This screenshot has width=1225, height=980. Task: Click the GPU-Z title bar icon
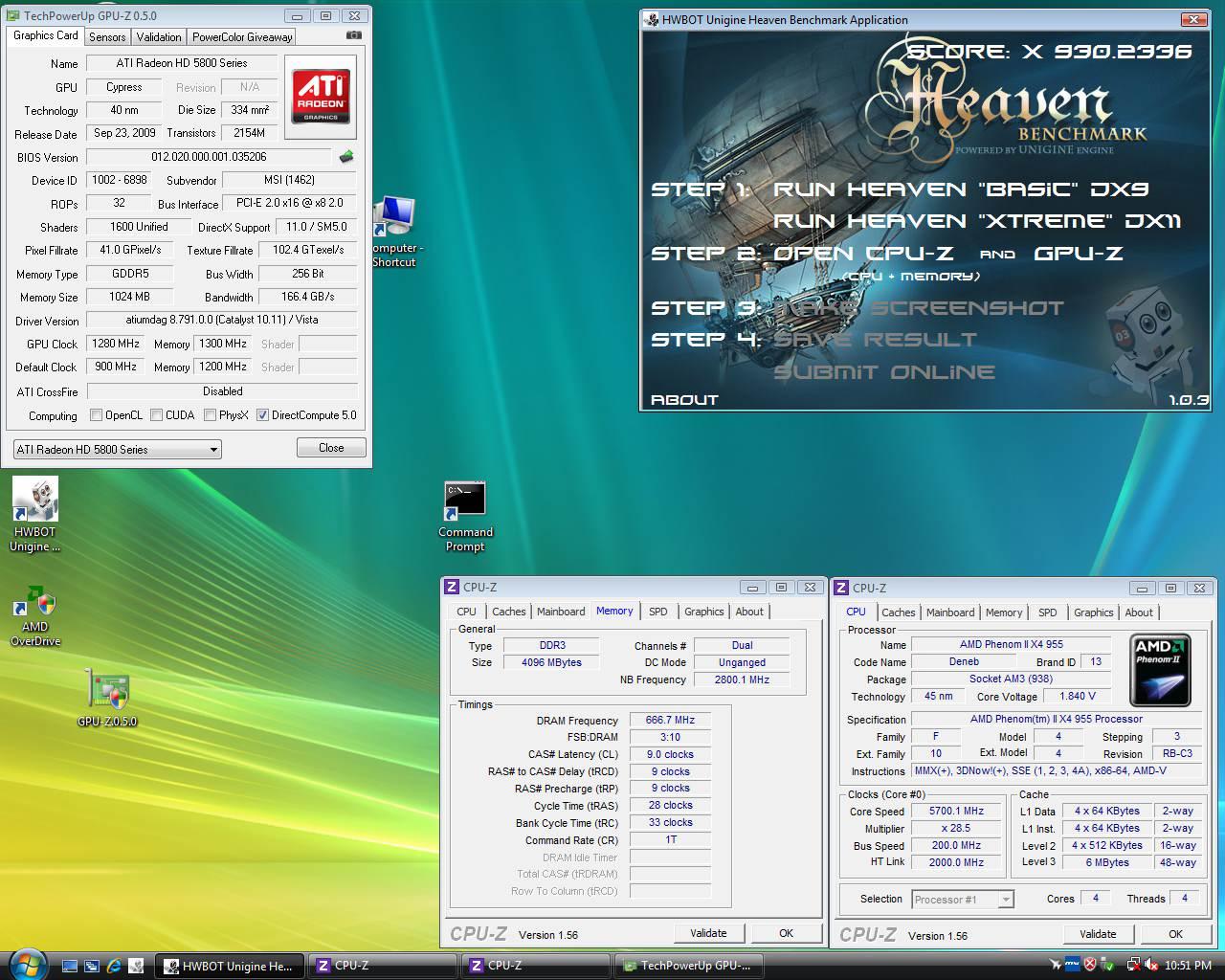click(12, 16)
